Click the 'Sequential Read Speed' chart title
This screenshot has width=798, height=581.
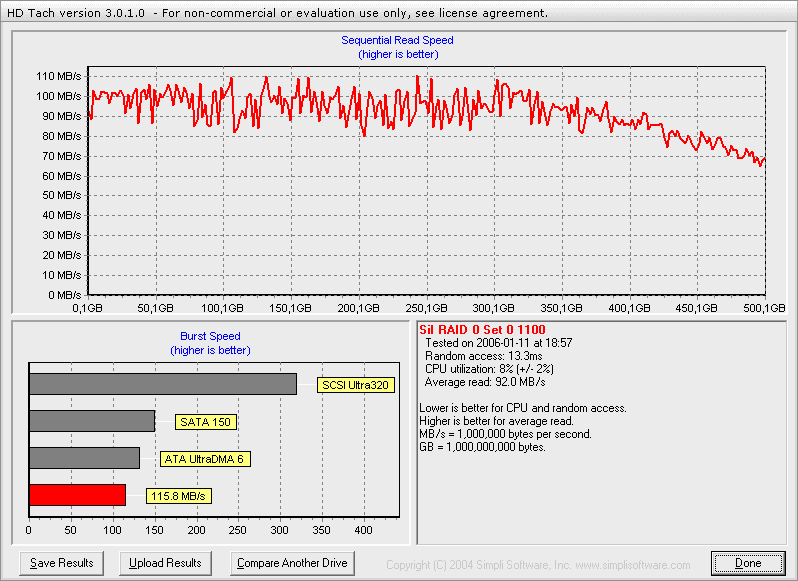click(397, 40)
